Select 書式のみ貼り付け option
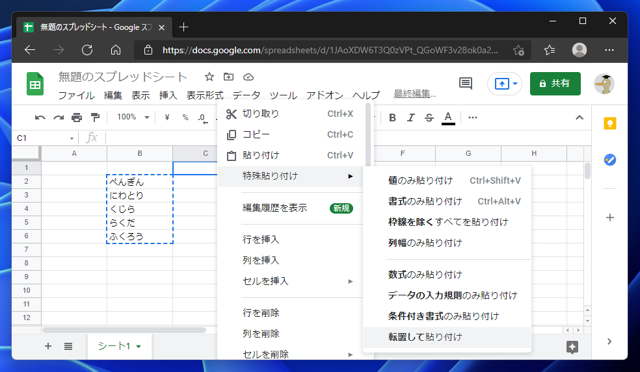640x372 pixels. coord(447,201)
